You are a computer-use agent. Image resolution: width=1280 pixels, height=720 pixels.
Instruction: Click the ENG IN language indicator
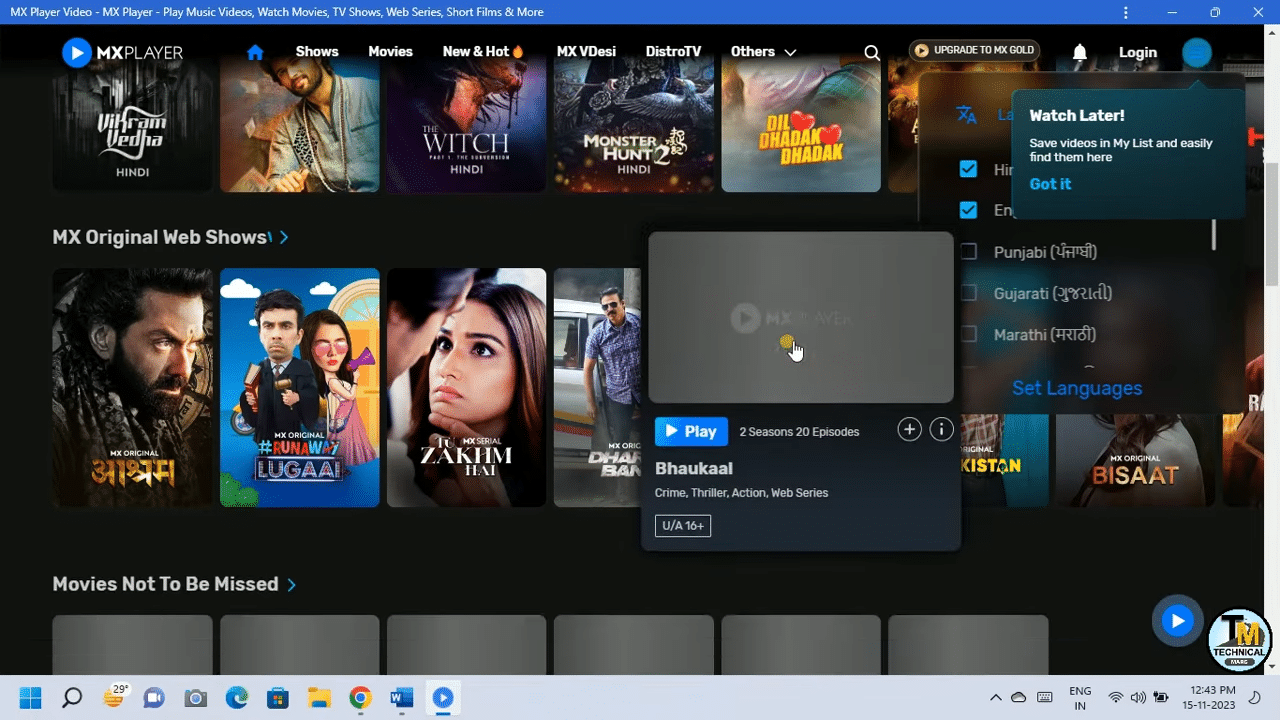click(x=1080, y=697)
